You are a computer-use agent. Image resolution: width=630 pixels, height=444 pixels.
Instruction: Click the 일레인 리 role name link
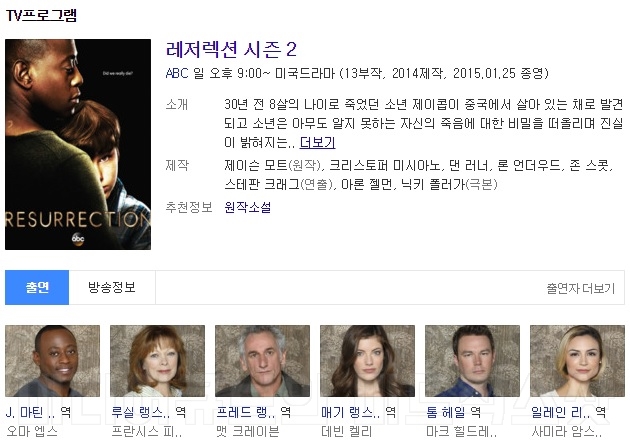pyautogui.click(x=560, y=412)
